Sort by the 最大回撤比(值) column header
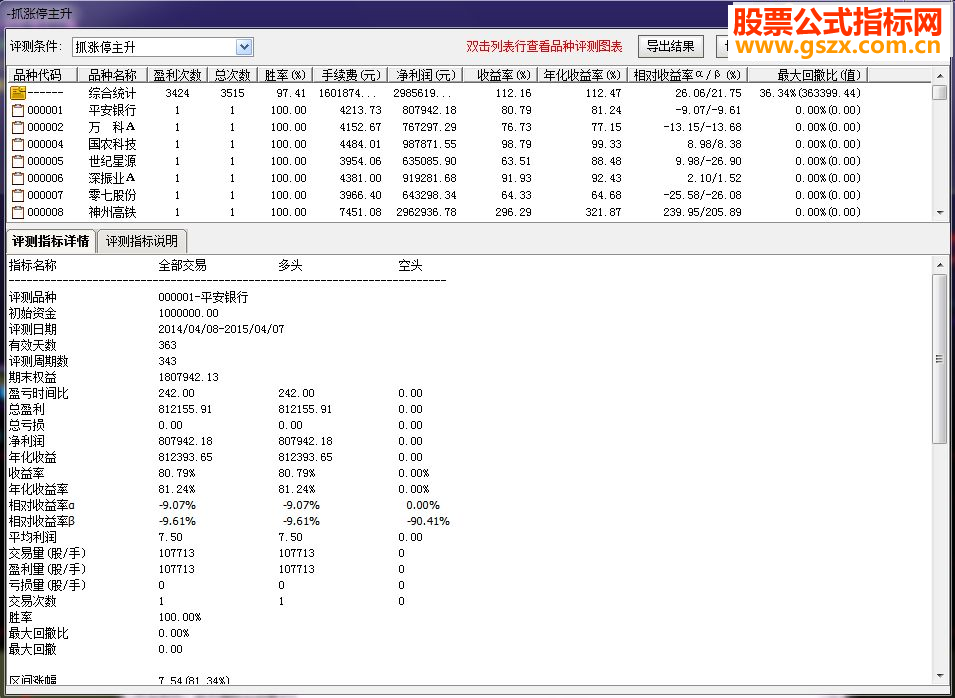This screenshot has height=698, width=955. 808,75
